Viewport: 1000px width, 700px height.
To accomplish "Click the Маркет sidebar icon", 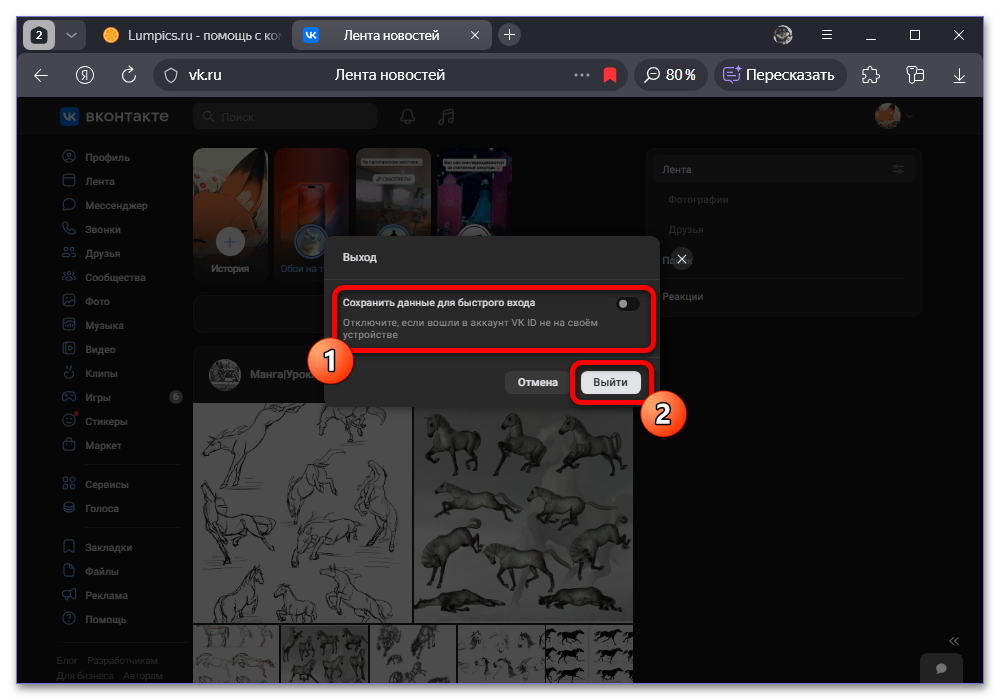I will (69, 444).
